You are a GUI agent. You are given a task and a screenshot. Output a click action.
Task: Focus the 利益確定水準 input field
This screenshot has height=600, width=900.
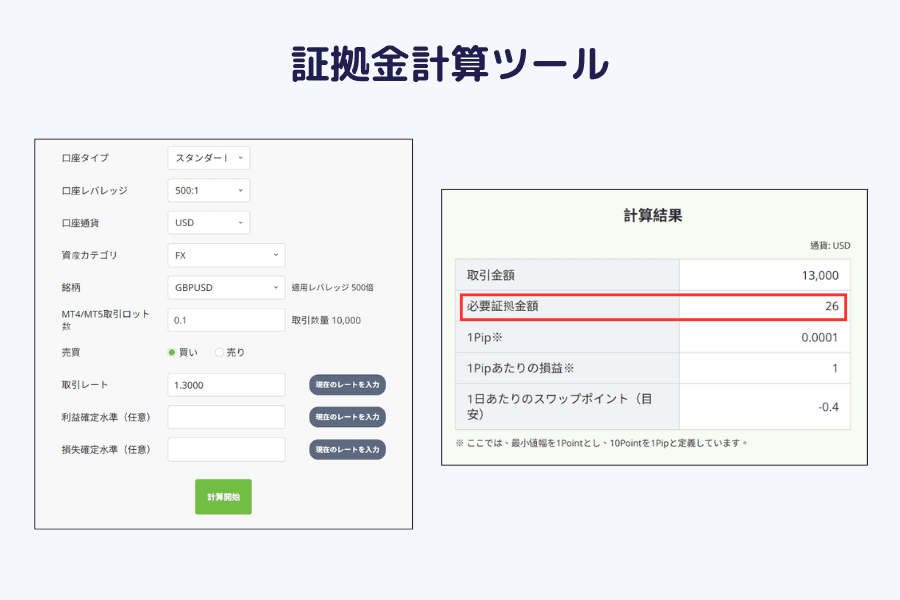click(226, 417)
